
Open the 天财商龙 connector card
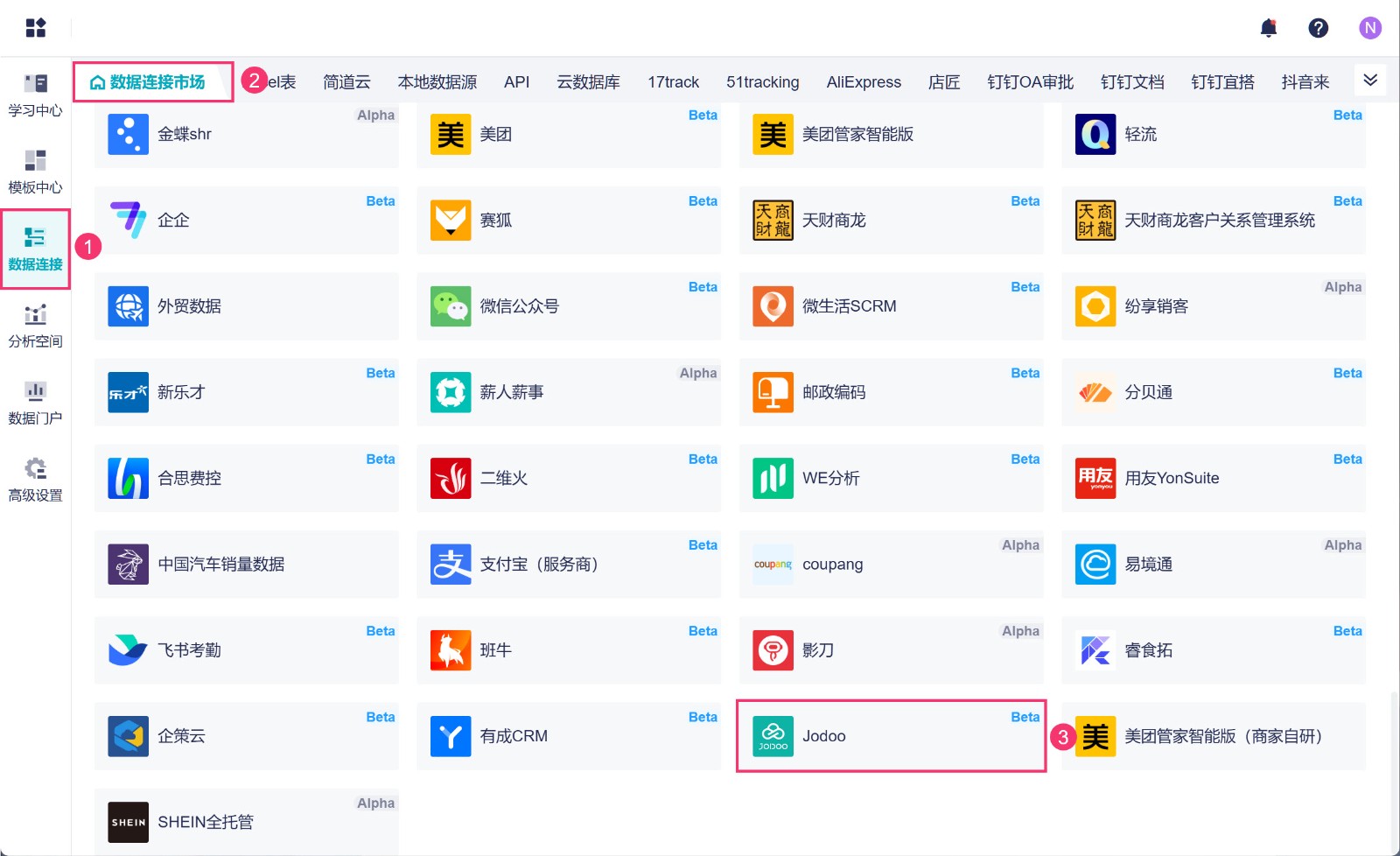click(892, 220)
